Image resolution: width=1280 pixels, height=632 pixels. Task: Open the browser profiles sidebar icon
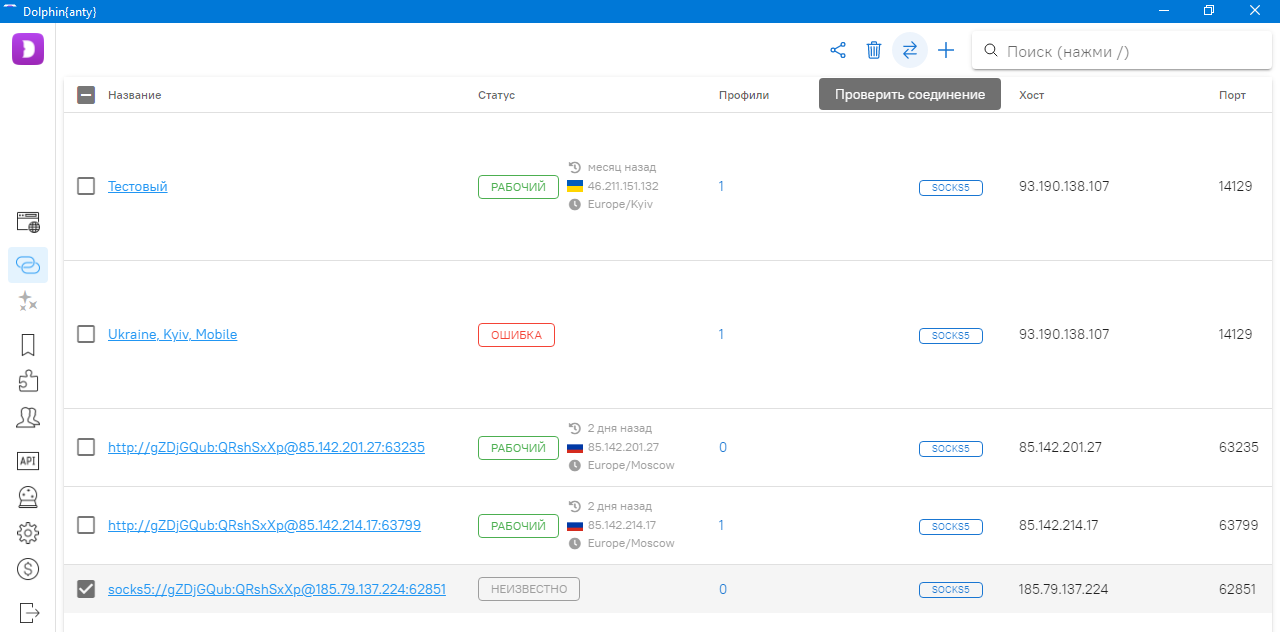coord(28,222)
